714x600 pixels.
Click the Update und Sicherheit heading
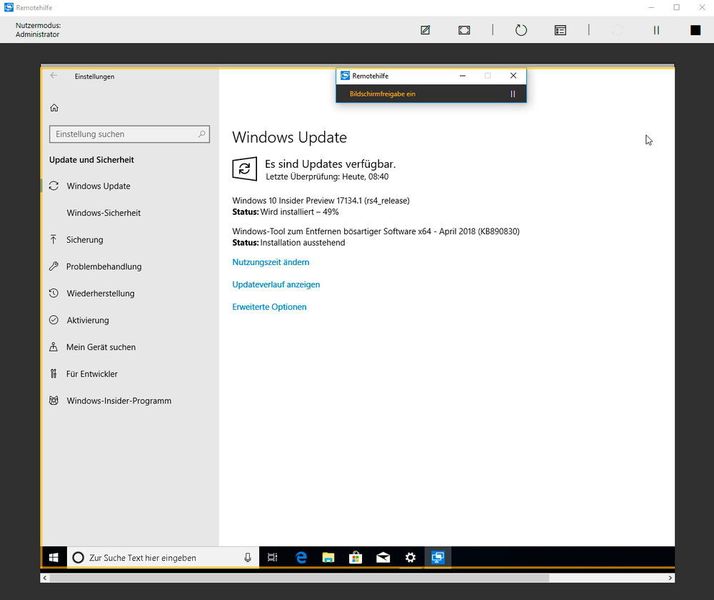click(x=92, y=160)
